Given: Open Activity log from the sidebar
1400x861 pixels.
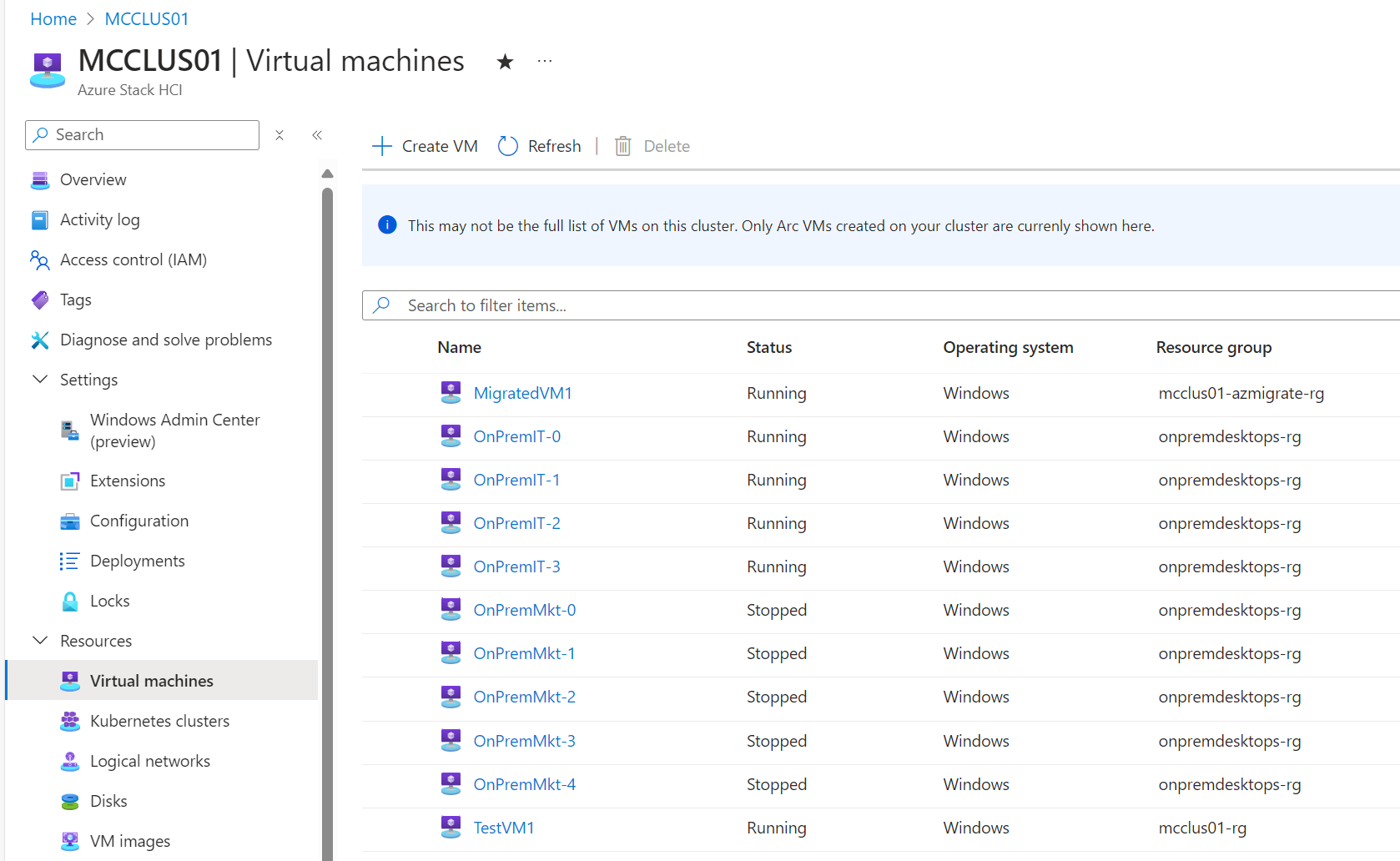Looking at the screenshot, I should coord(99,219).
